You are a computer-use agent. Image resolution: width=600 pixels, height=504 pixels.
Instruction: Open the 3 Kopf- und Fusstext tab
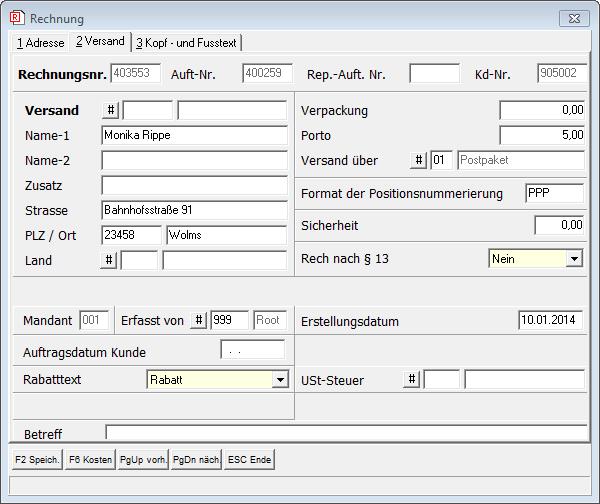pos(187,43)
